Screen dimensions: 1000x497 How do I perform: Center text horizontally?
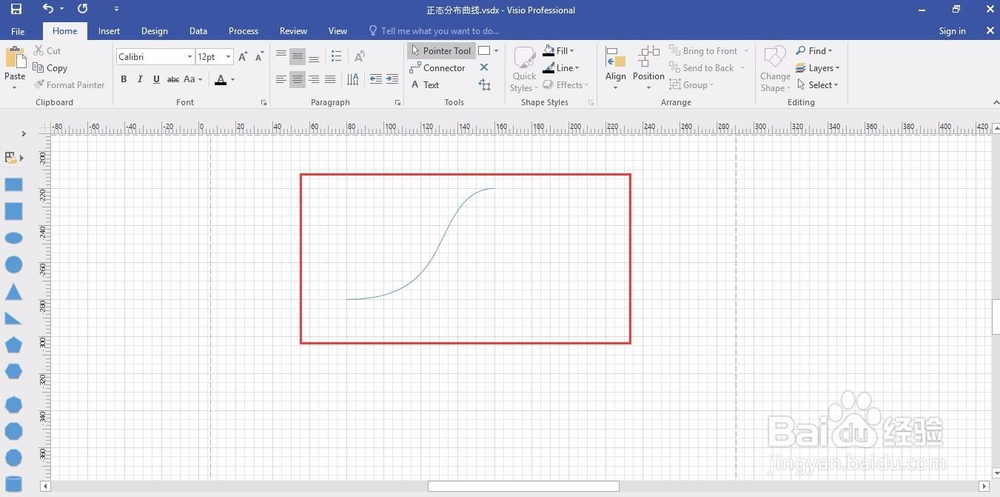pos(297,79)
